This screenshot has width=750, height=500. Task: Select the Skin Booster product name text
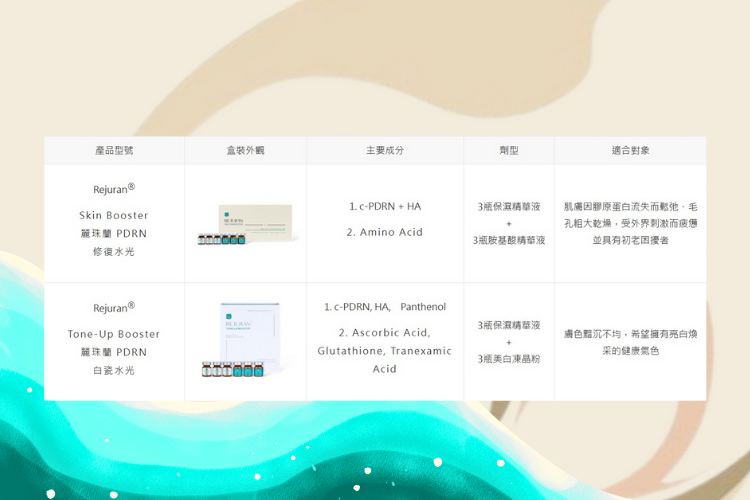114,215
